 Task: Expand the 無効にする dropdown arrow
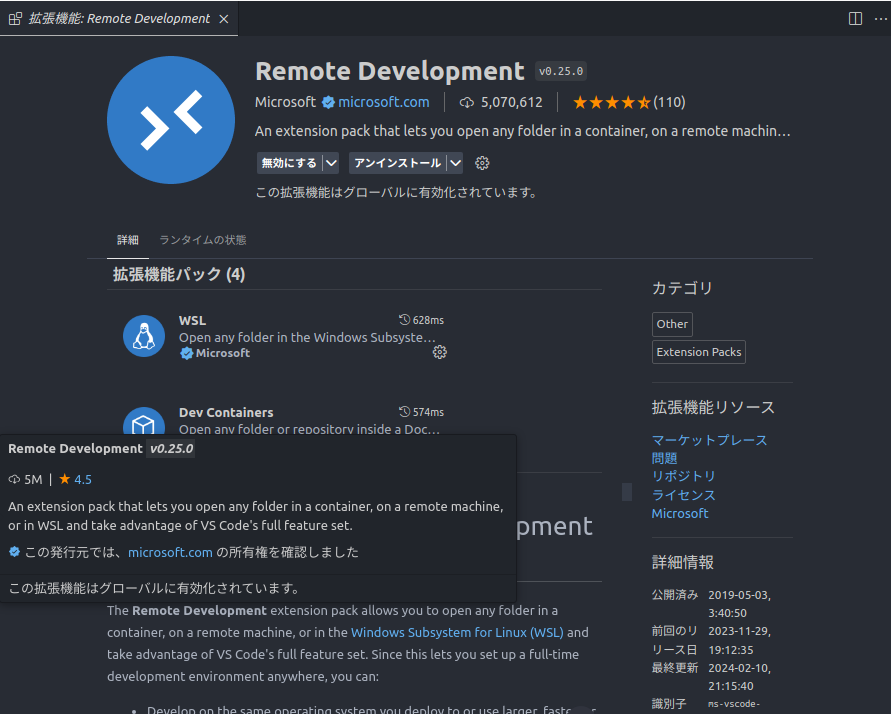pyautogui.click(x=331, y=164)
